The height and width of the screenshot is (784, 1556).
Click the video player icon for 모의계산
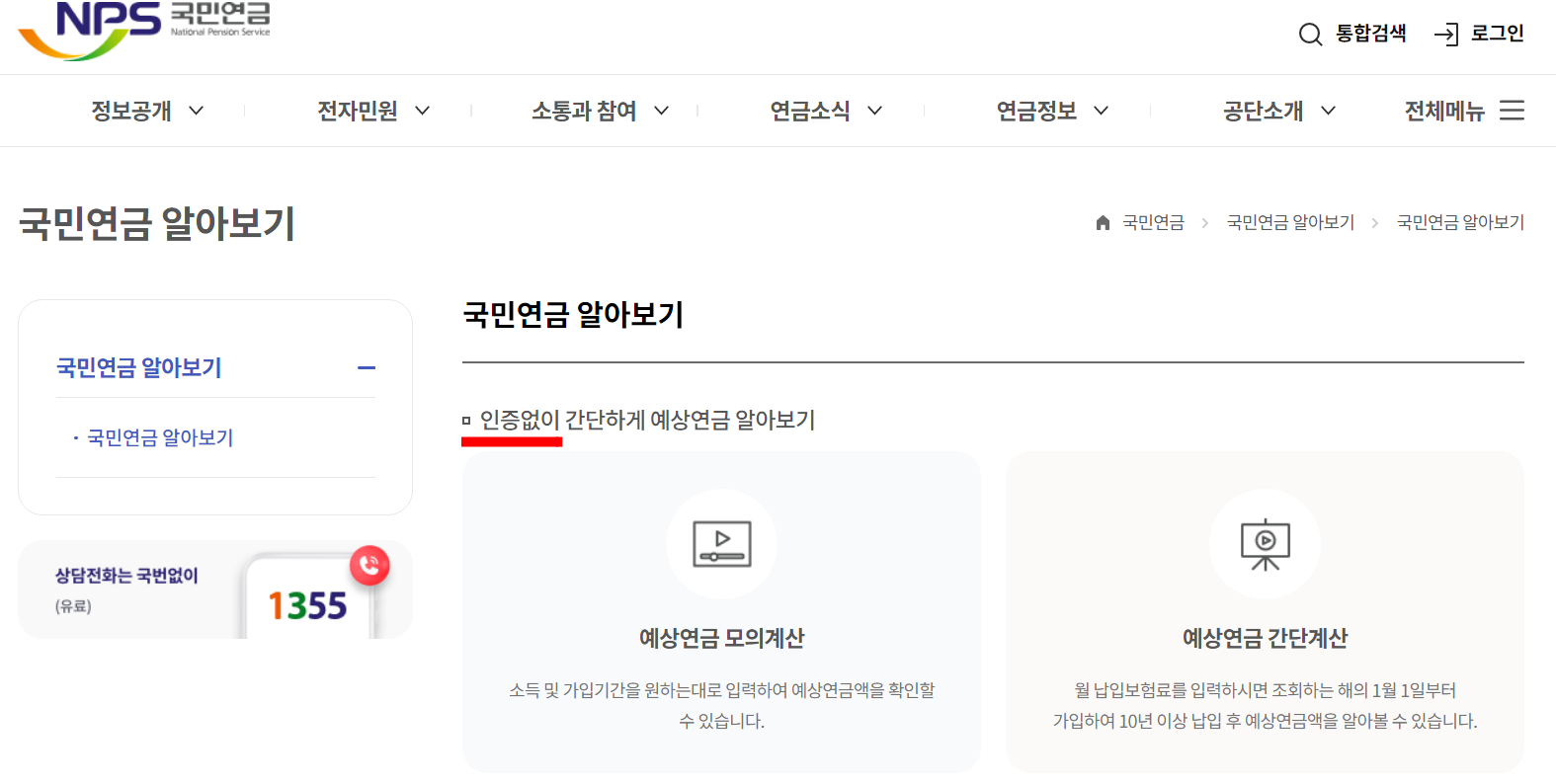(x=721, y=544)
